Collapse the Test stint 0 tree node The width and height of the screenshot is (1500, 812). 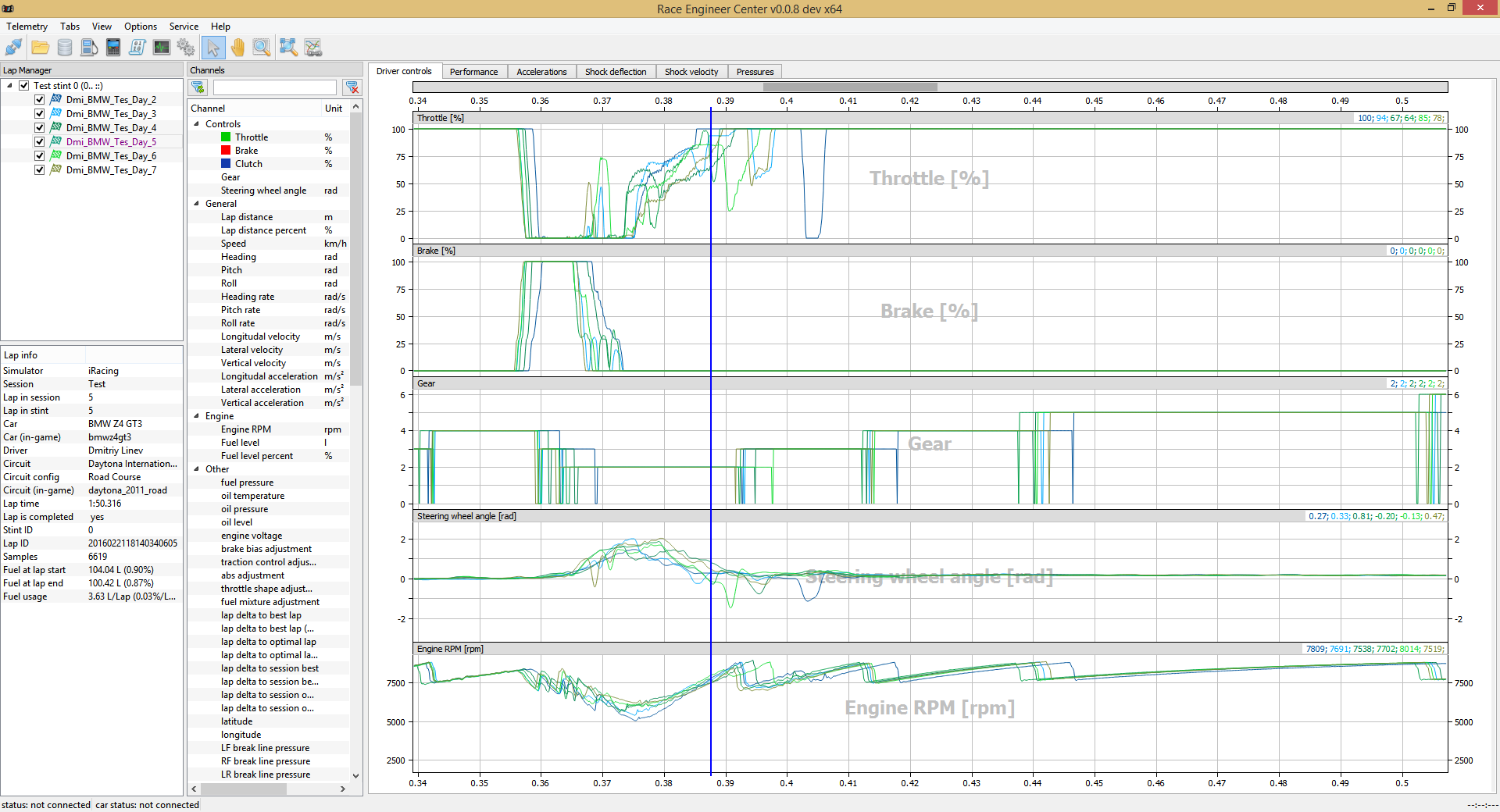pyautogui.click(x=10, y=86)
